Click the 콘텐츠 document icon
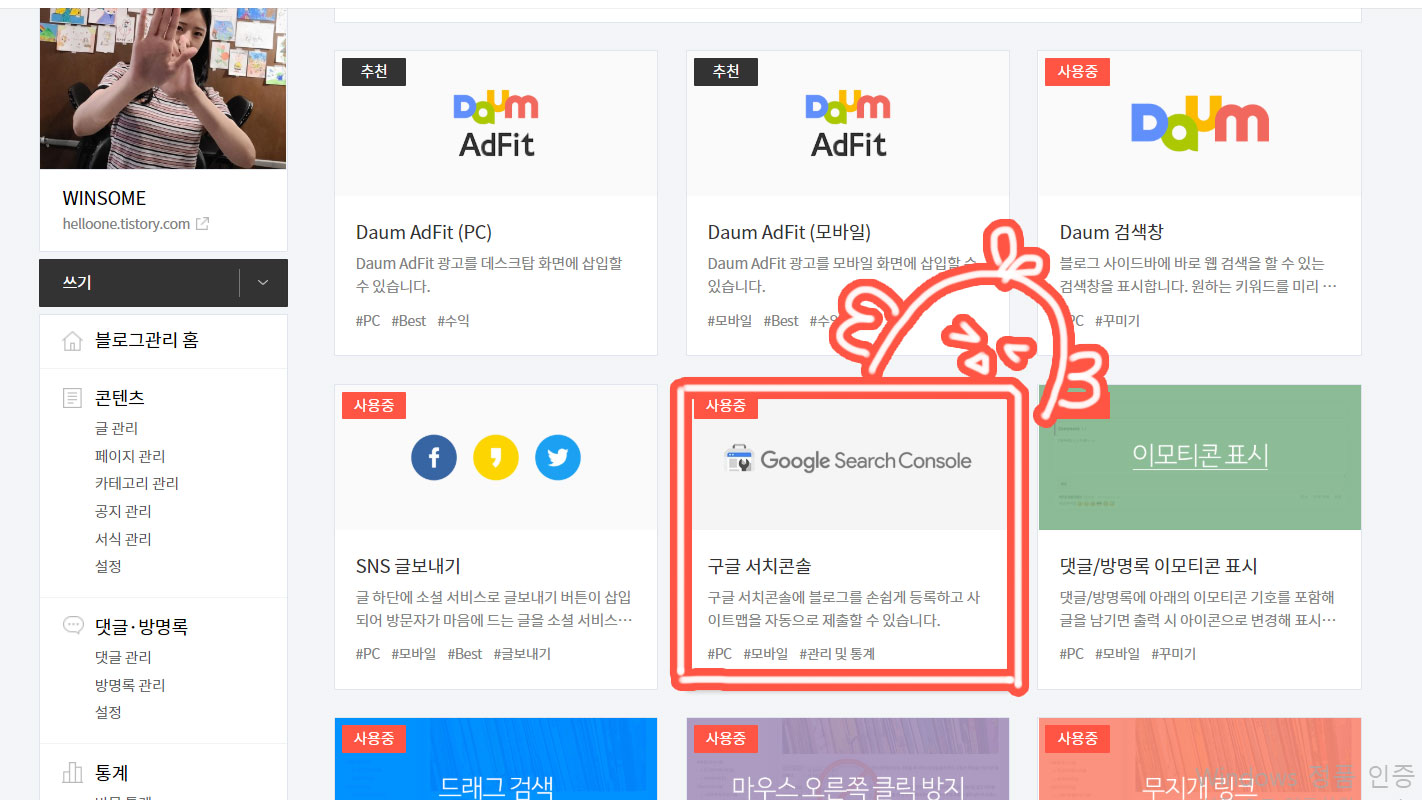The height and width of the screenshot is (800, 1422). [72, 398]
